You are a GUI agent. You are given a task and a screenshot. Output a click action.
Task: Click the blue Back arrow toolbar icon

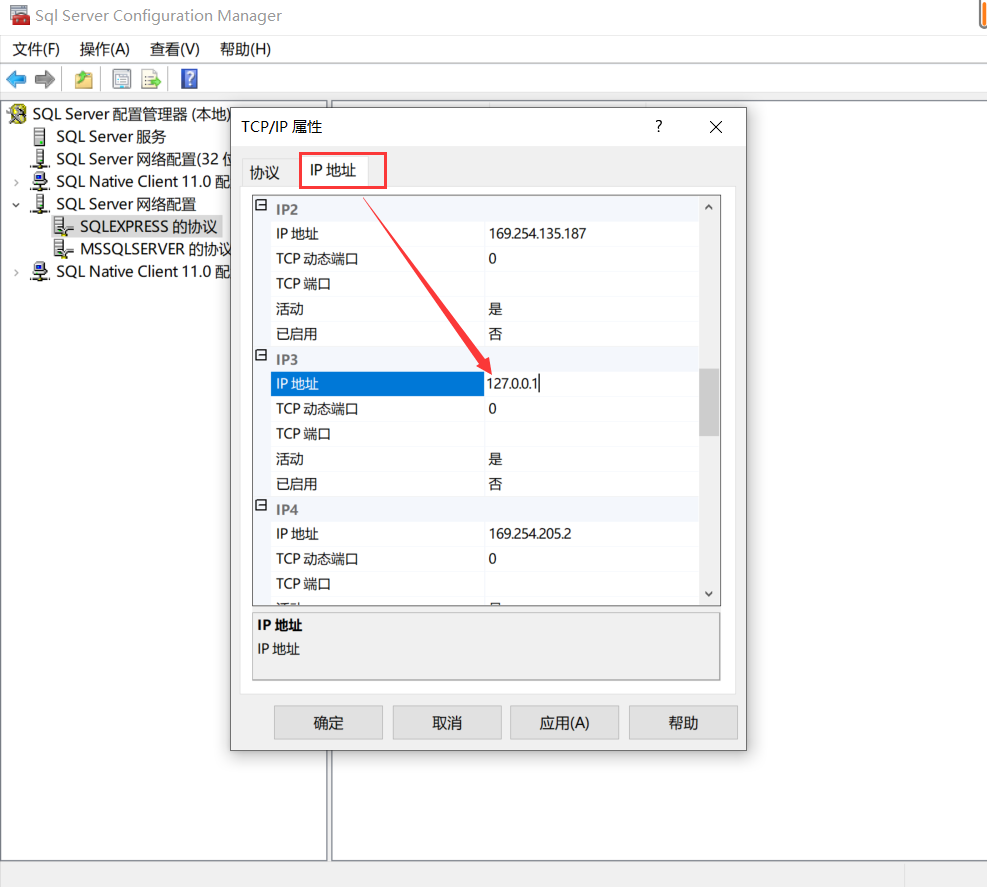pos(16,79)
